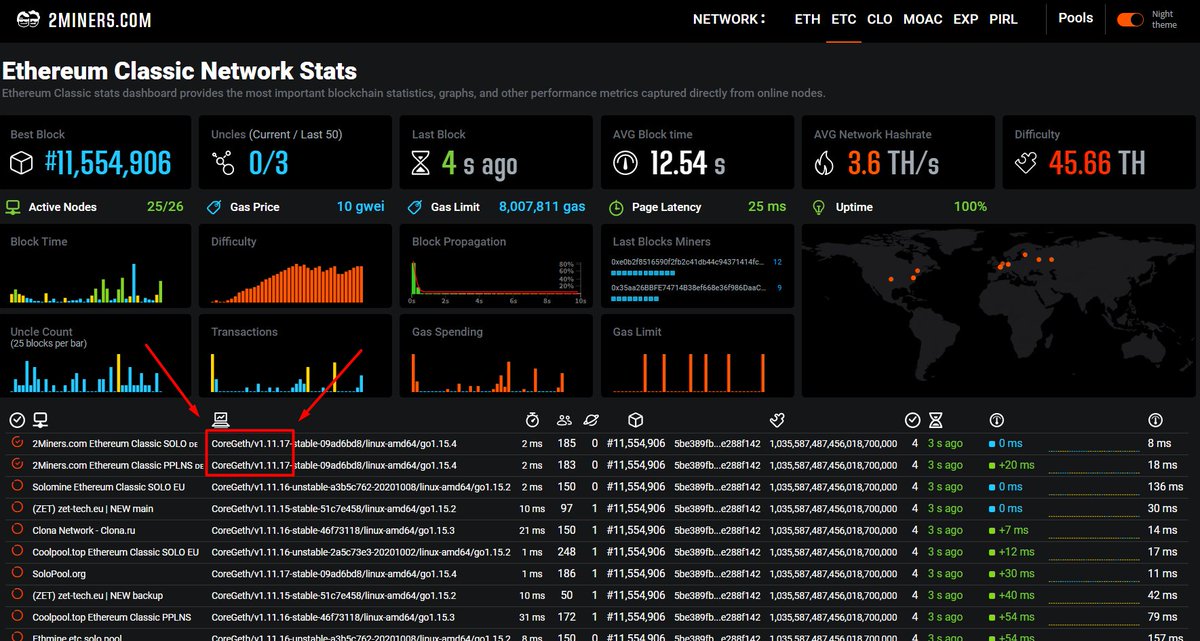Click the Block Time bar chart
Image resolution: width=1200 pixels, height=641 pixels.
(x=87, y=282)
